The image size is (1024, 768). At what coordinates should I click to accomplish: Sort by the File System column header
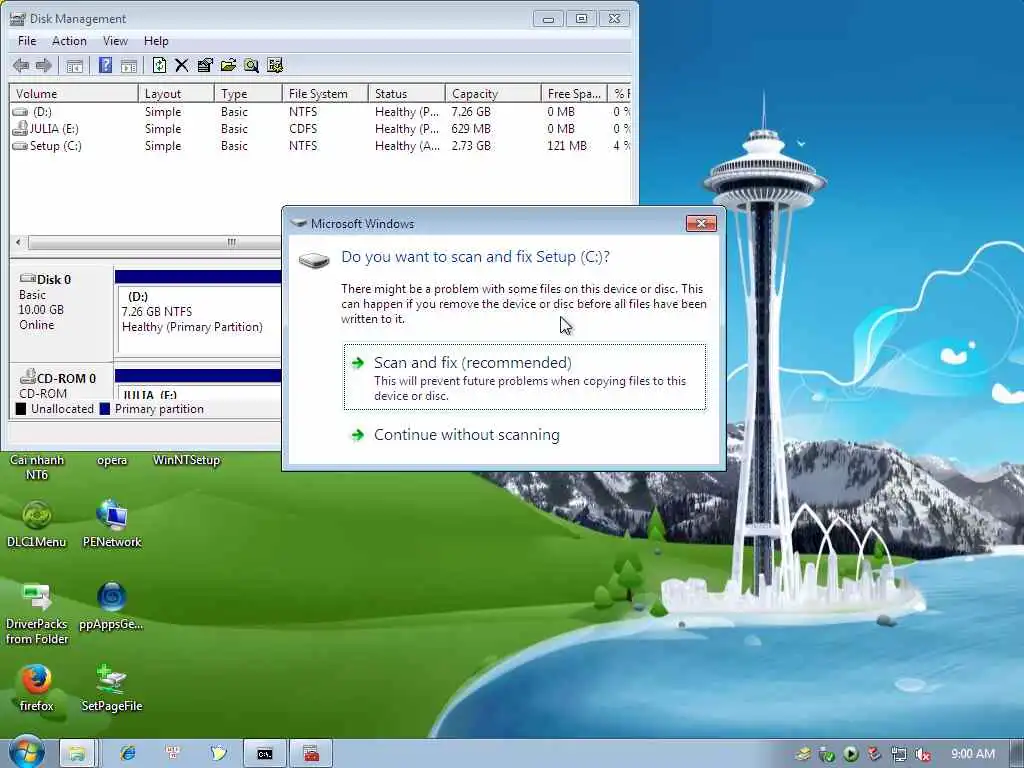click(x=325, y=93)
